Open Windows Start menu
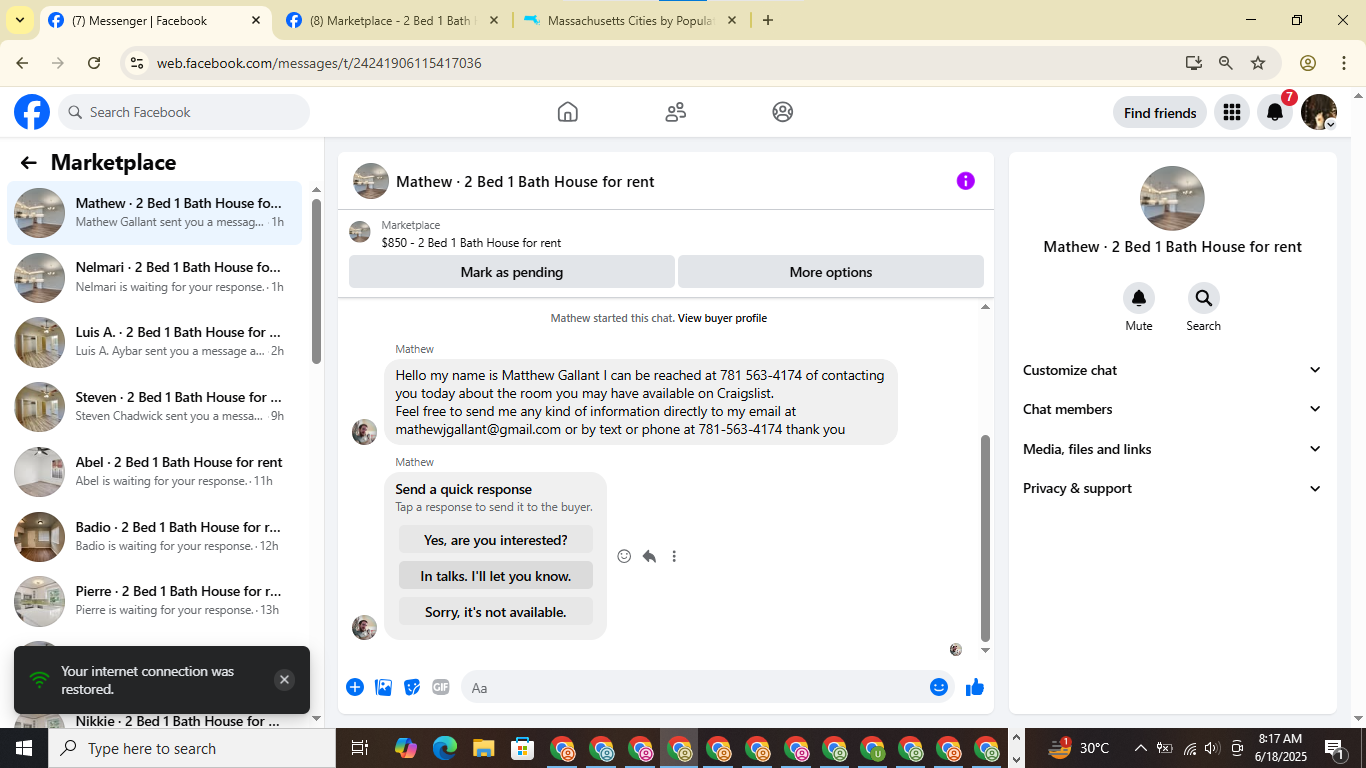This screenshot has height=768, width=1366. 24,748
